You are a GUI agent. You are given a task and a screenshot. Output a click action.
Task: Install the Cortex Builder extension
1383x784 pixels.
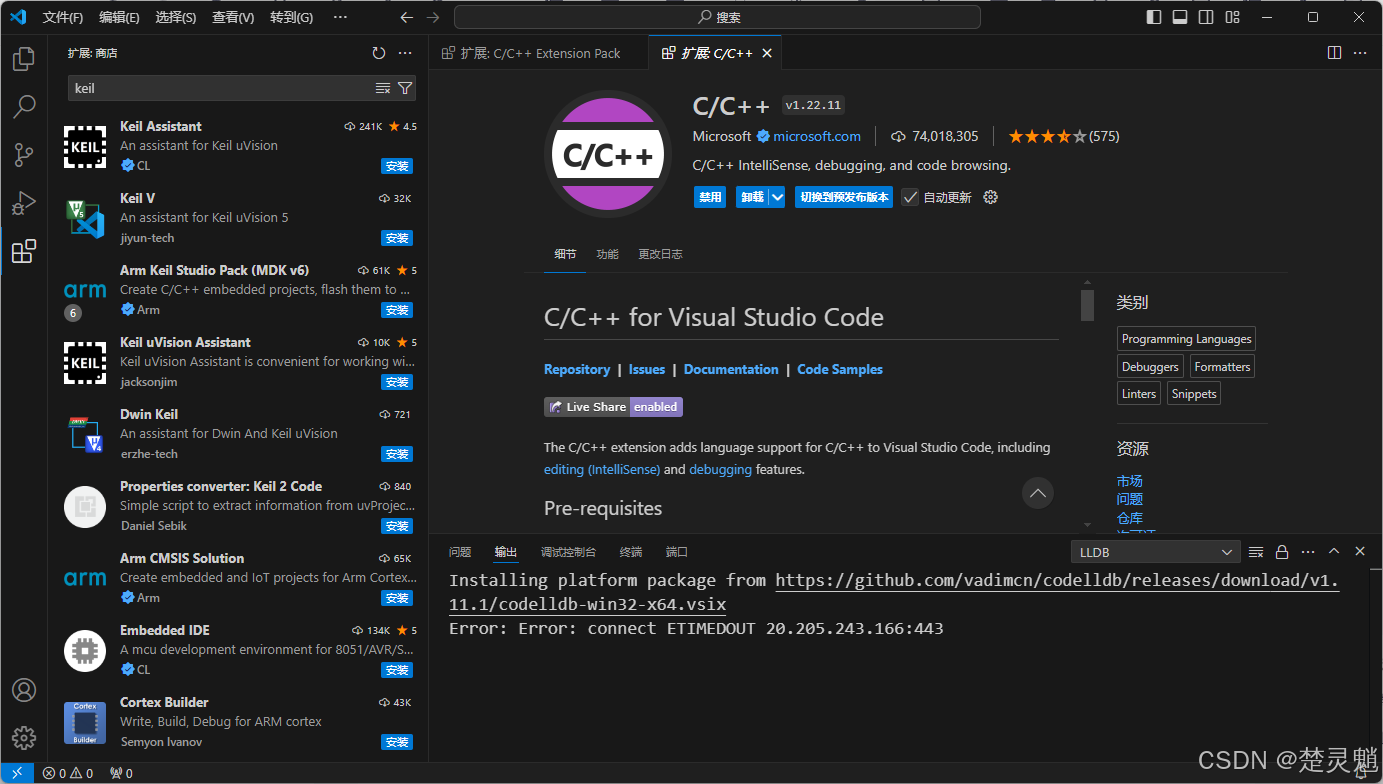point(397,742)
